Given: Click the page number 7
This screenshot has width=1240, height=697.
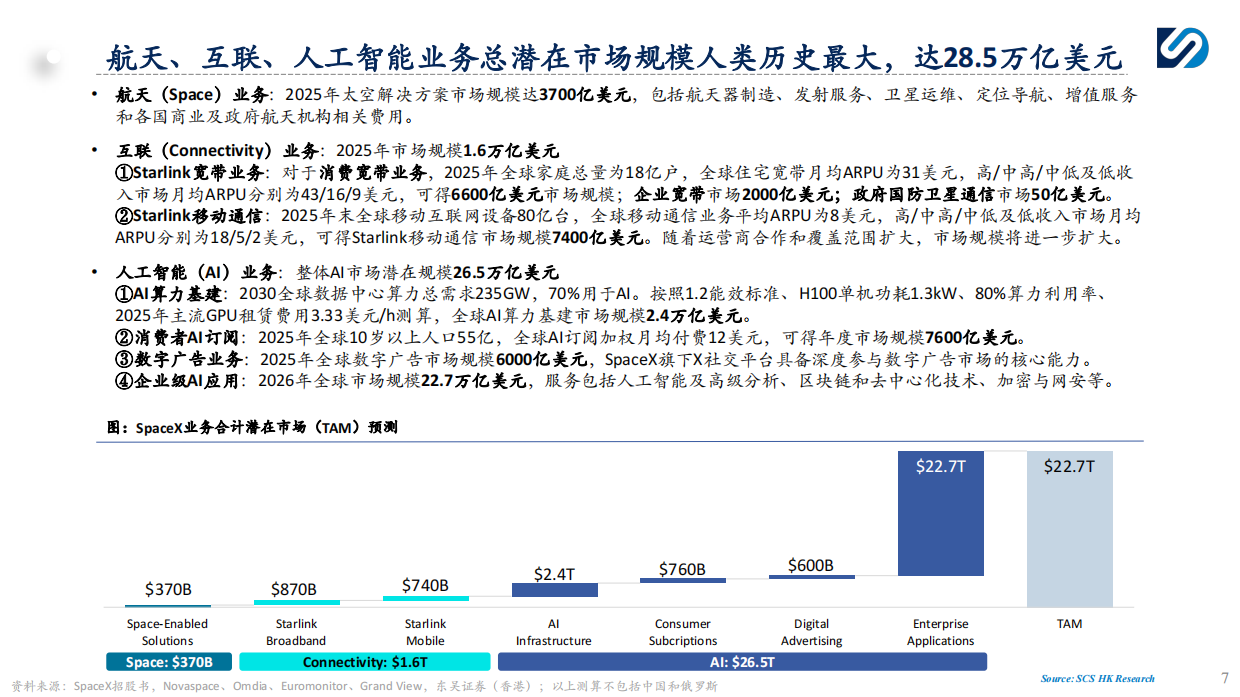Looking at the screenshot, I should 1224,677.
